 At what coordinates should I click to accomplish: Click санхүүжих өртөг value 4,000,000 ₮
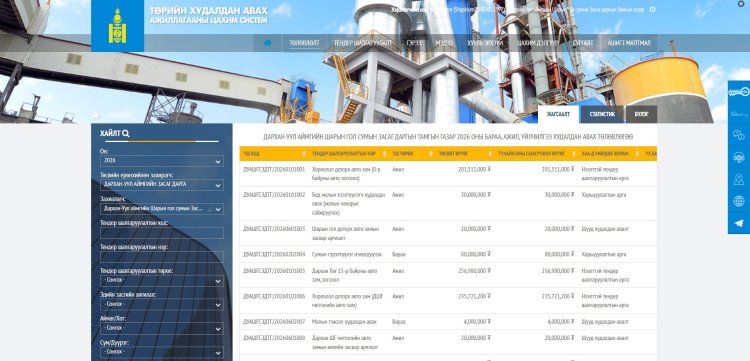coord(561,322)
